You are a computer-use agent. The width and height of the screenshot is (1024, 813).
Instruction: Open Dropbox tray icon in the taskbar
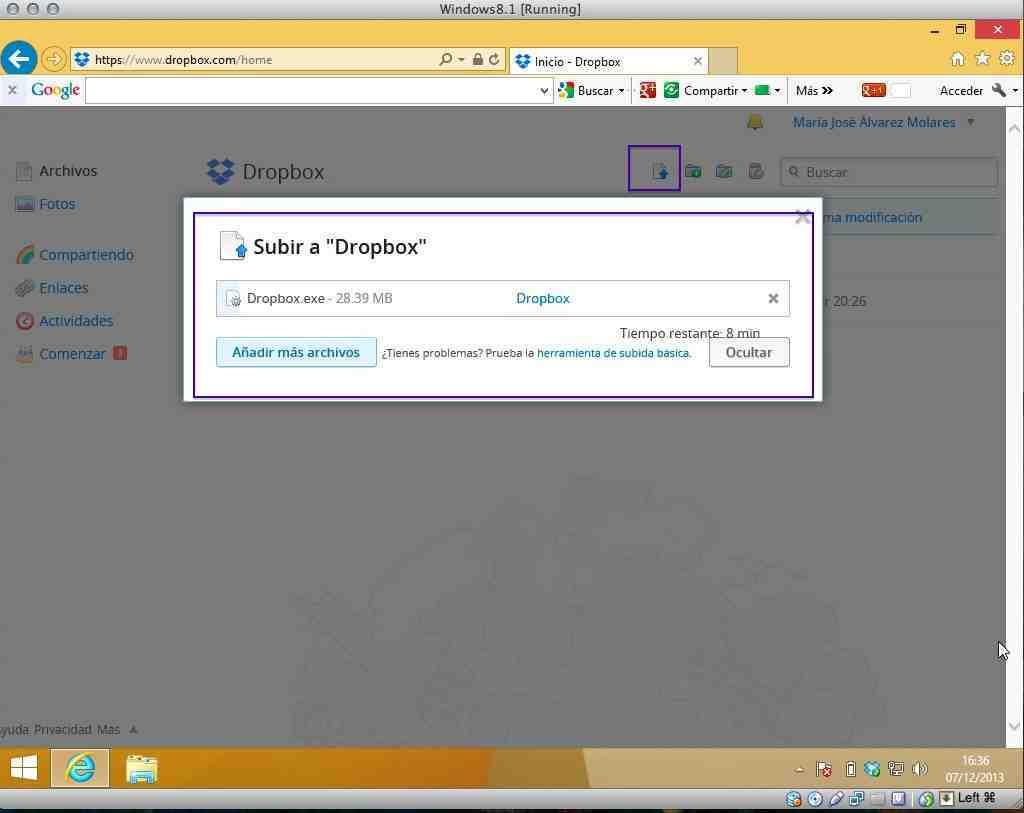(x=872, y=769)
